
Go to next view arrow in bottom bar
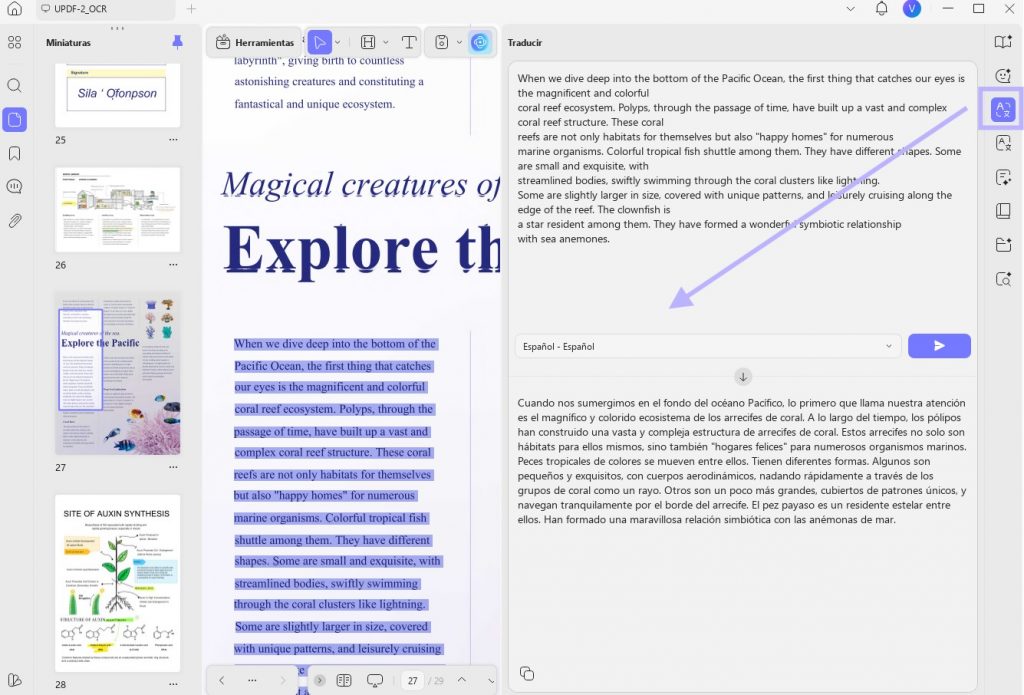tap(283, 681)
